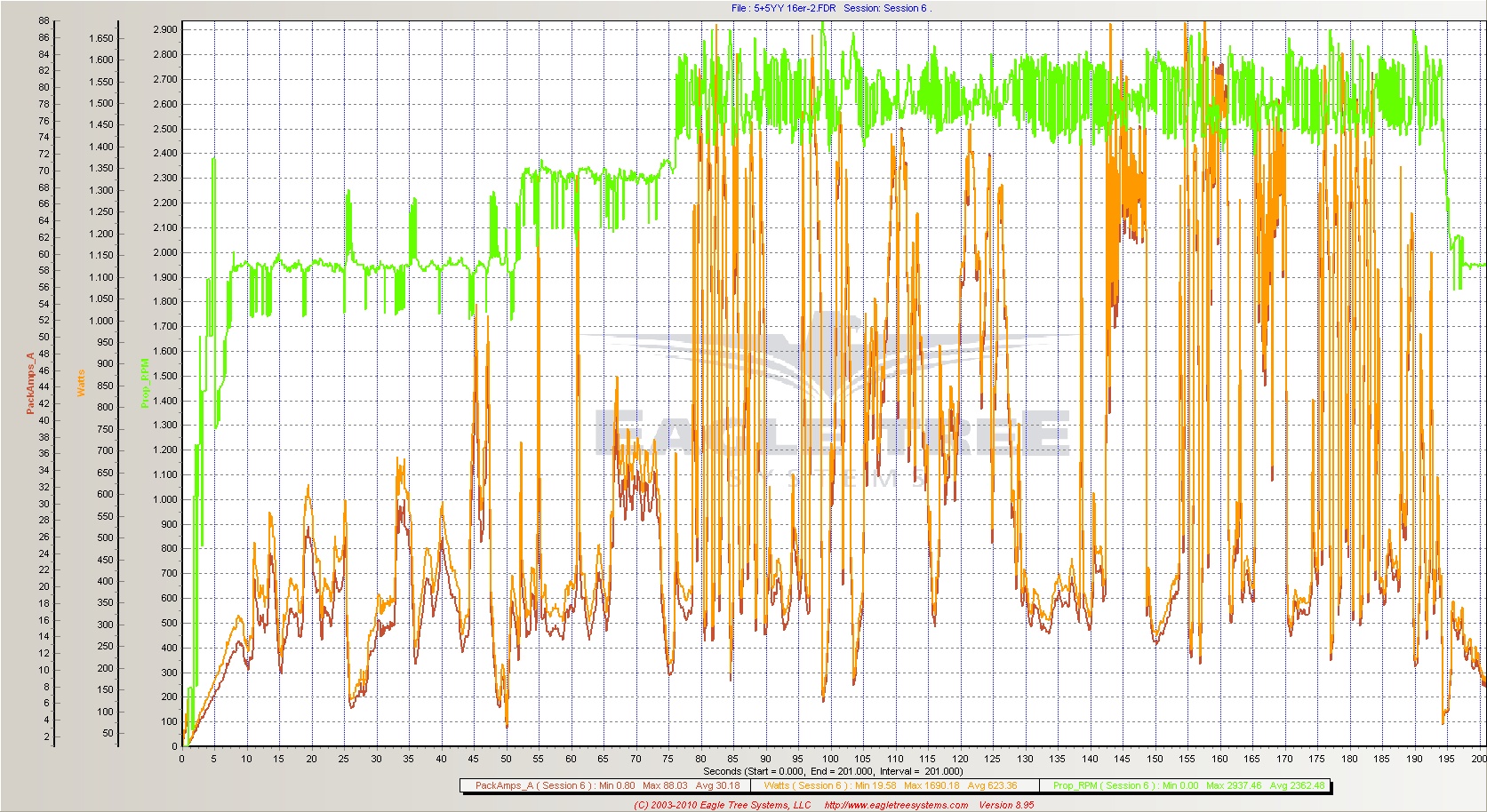The width and height of the screenshot is (1487, 812).
Task: Click the 500 tick on the Watts axis
Action: pos(106,537)
